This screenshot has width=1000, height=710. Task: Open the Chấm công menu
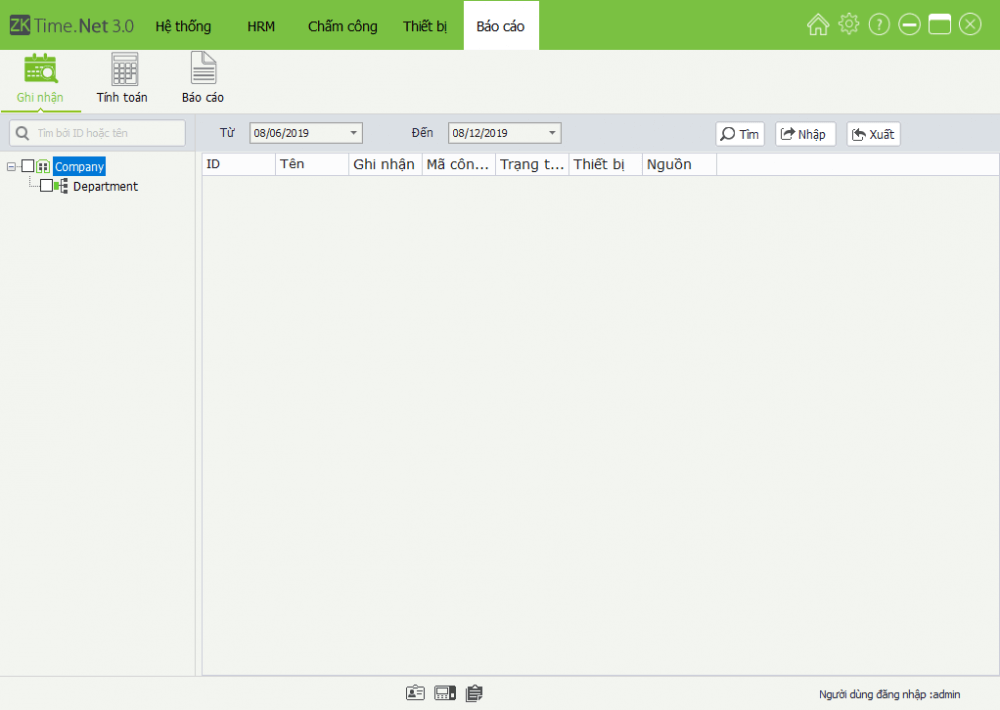pyautogui.click(x=342, y=26)
